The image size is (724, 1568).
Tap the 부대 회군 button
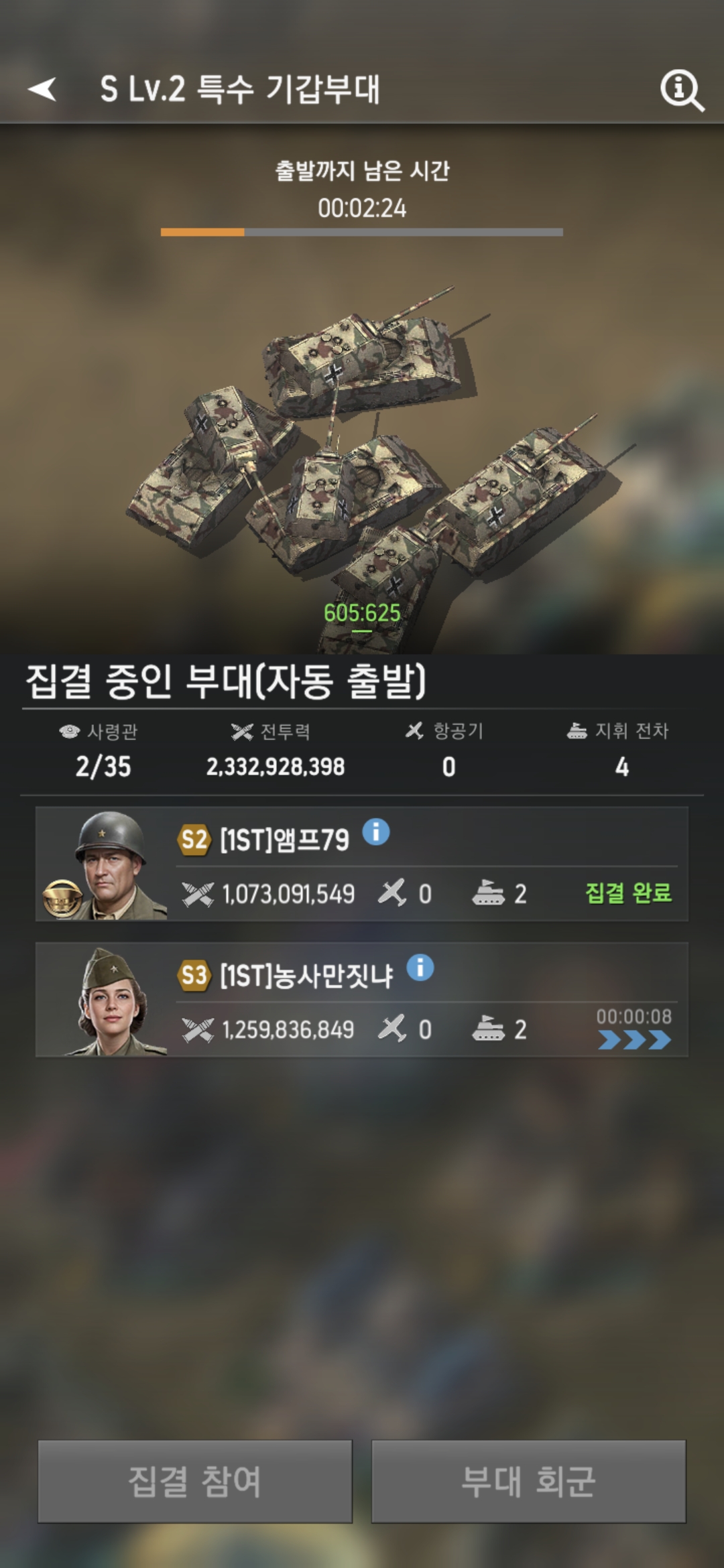pos(528,1481)
